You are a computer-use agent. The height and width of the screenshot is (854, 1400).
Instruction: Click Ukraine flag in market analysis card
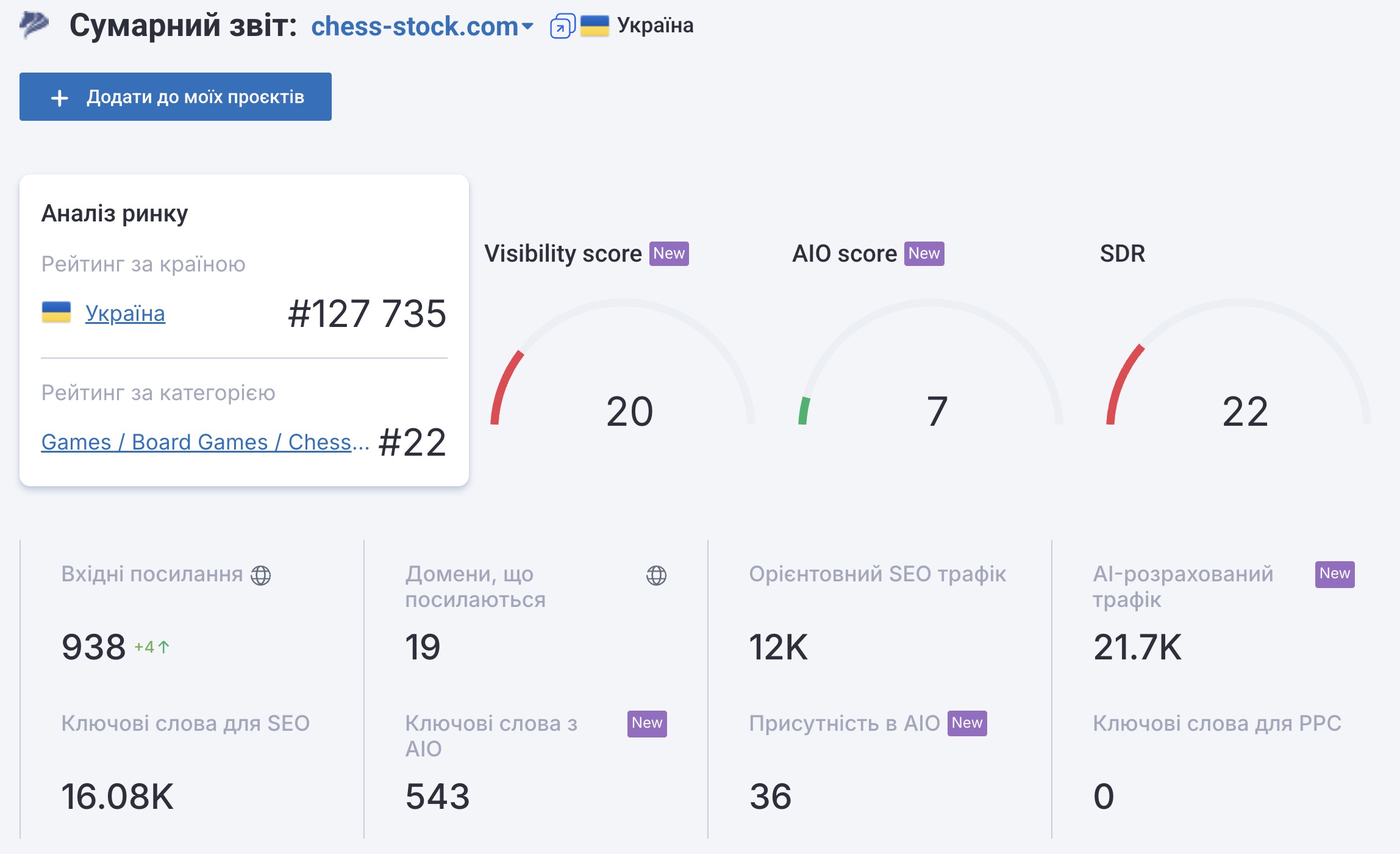[56, 312]
